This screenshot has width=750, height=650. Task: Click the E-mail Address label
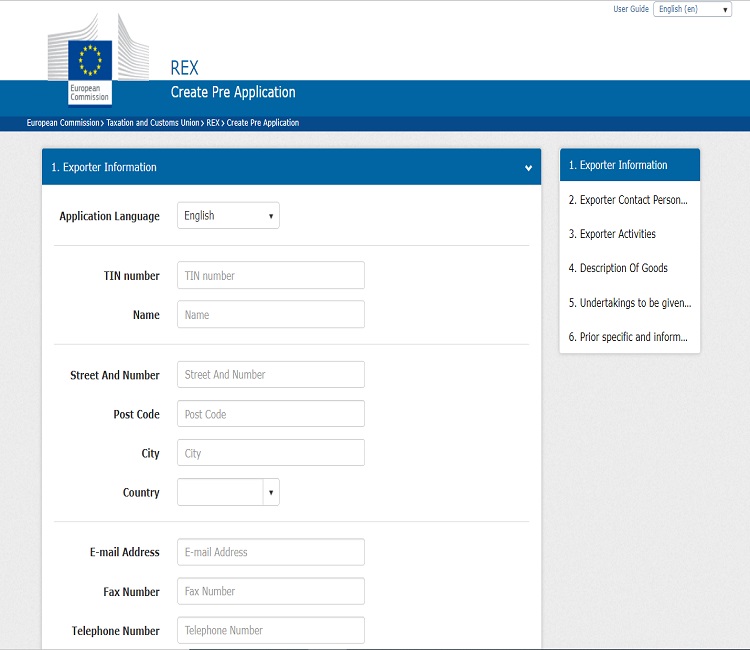125,552
